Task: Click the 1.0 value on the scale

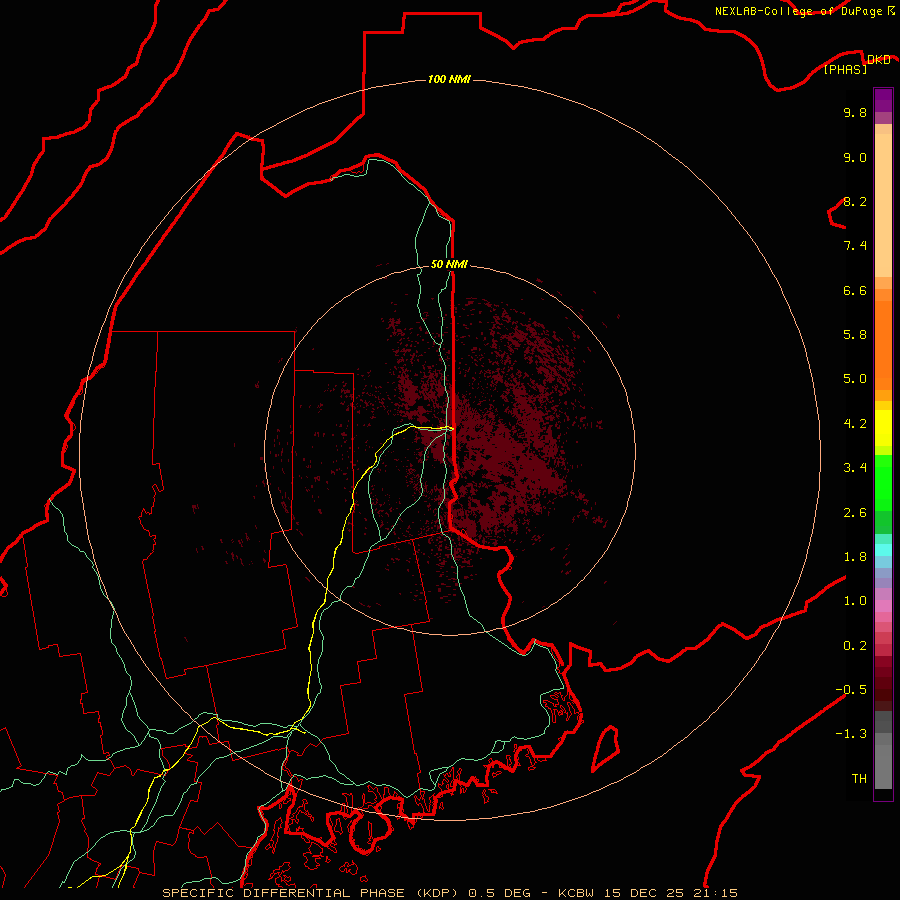Action: tap(855, 601)
